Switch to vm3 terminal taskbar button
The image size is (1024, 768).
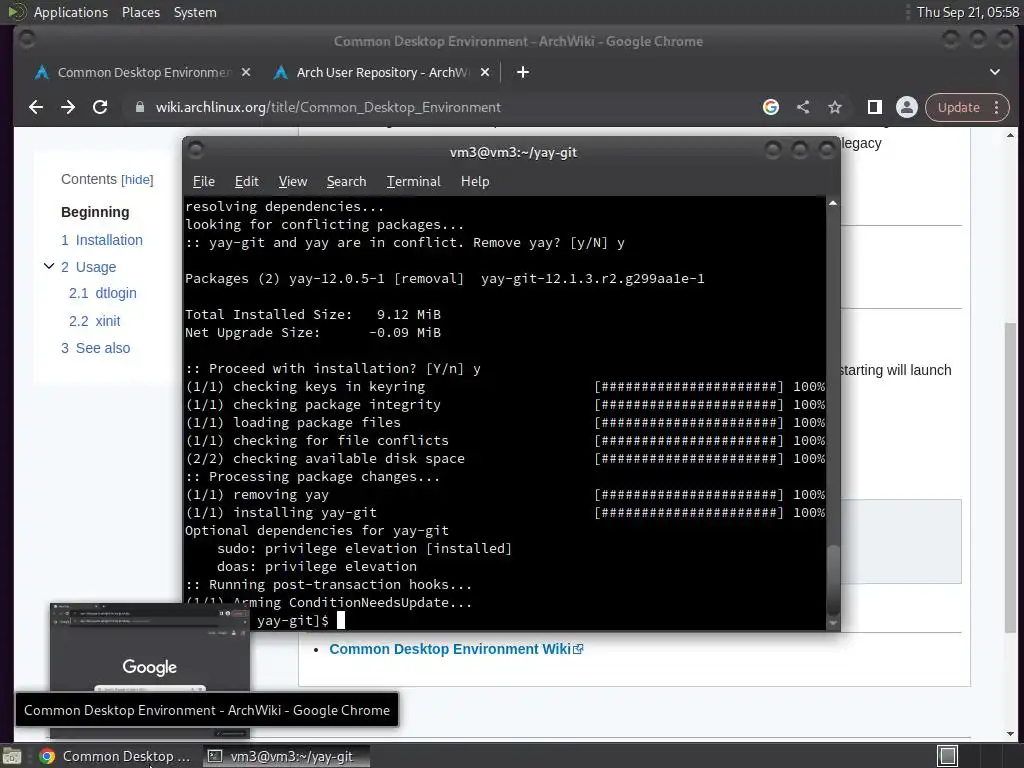286,756
